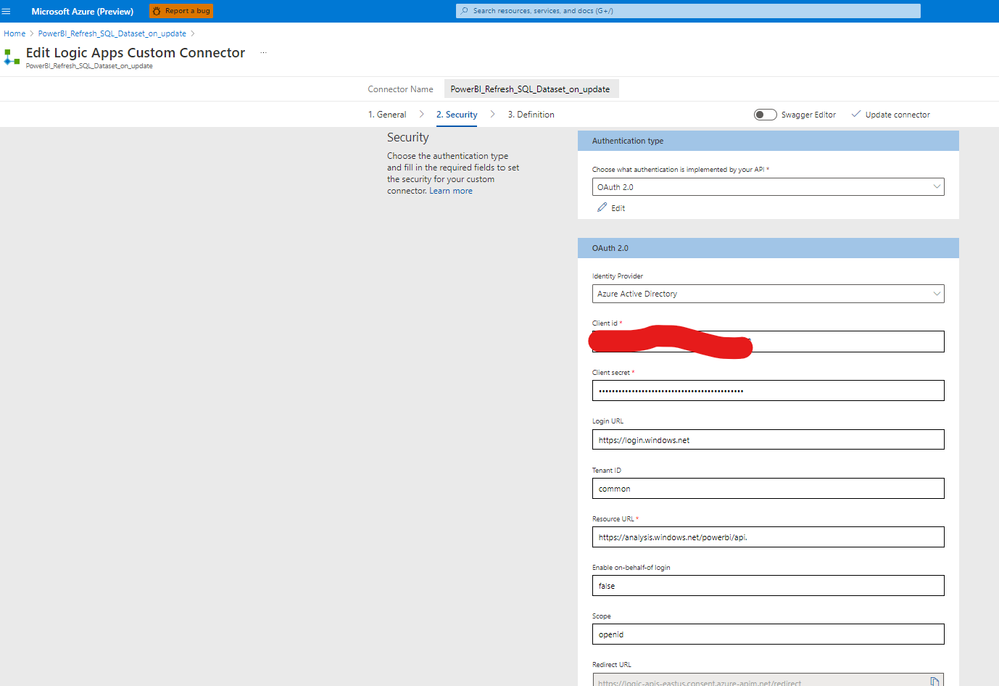The height and width of the screenshot is (686, 999).
Task: Open the OAuth 2.0 authentication type dropdown
Action: [768, 187]
